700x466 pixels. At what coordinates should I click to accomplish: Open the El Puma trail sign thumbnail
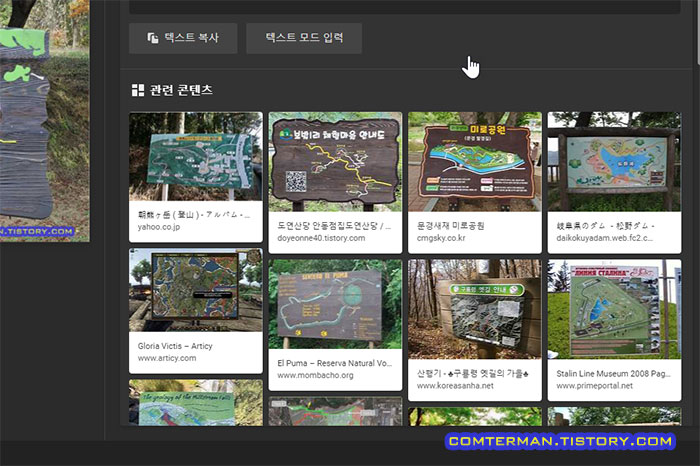click(335, 304)
